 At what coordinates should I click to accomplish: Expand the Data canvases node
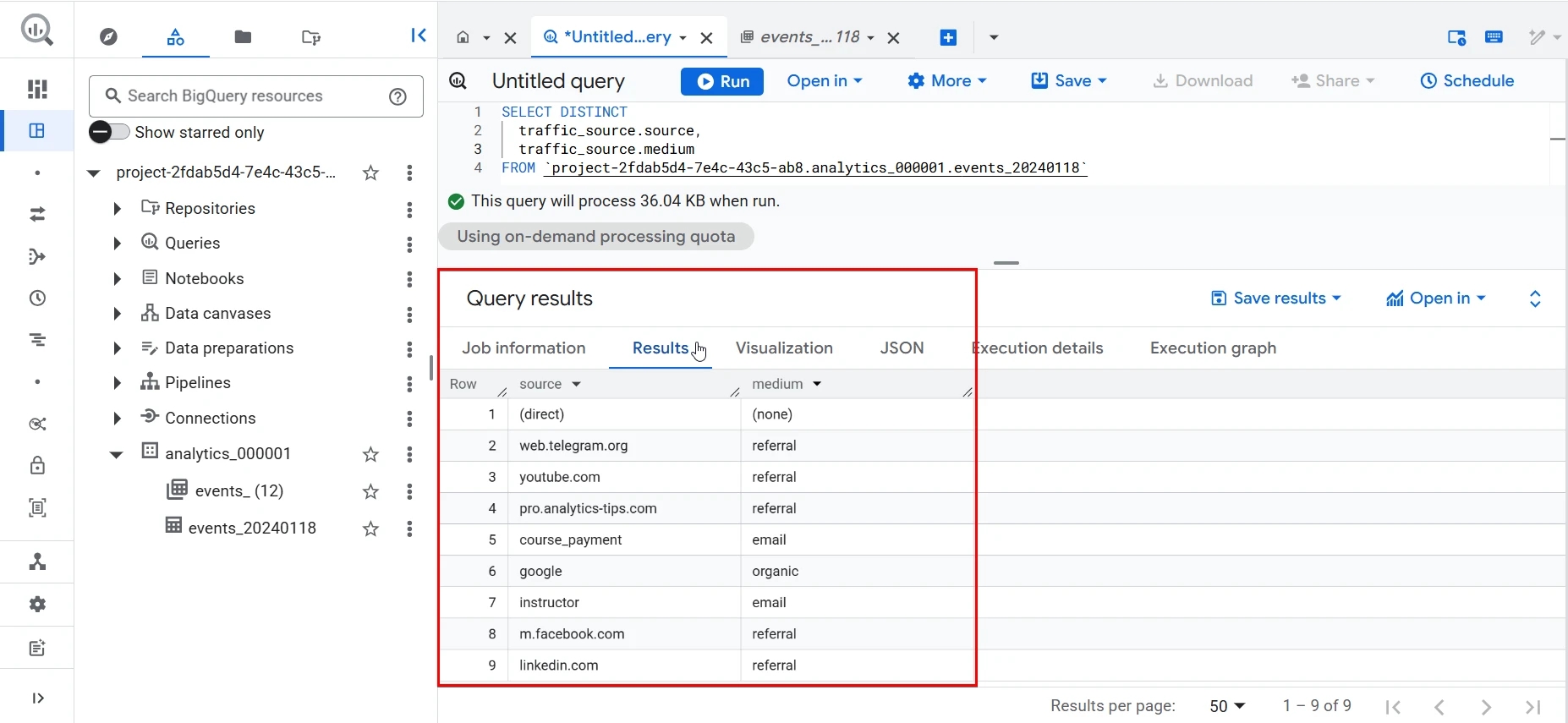[117, 314]
